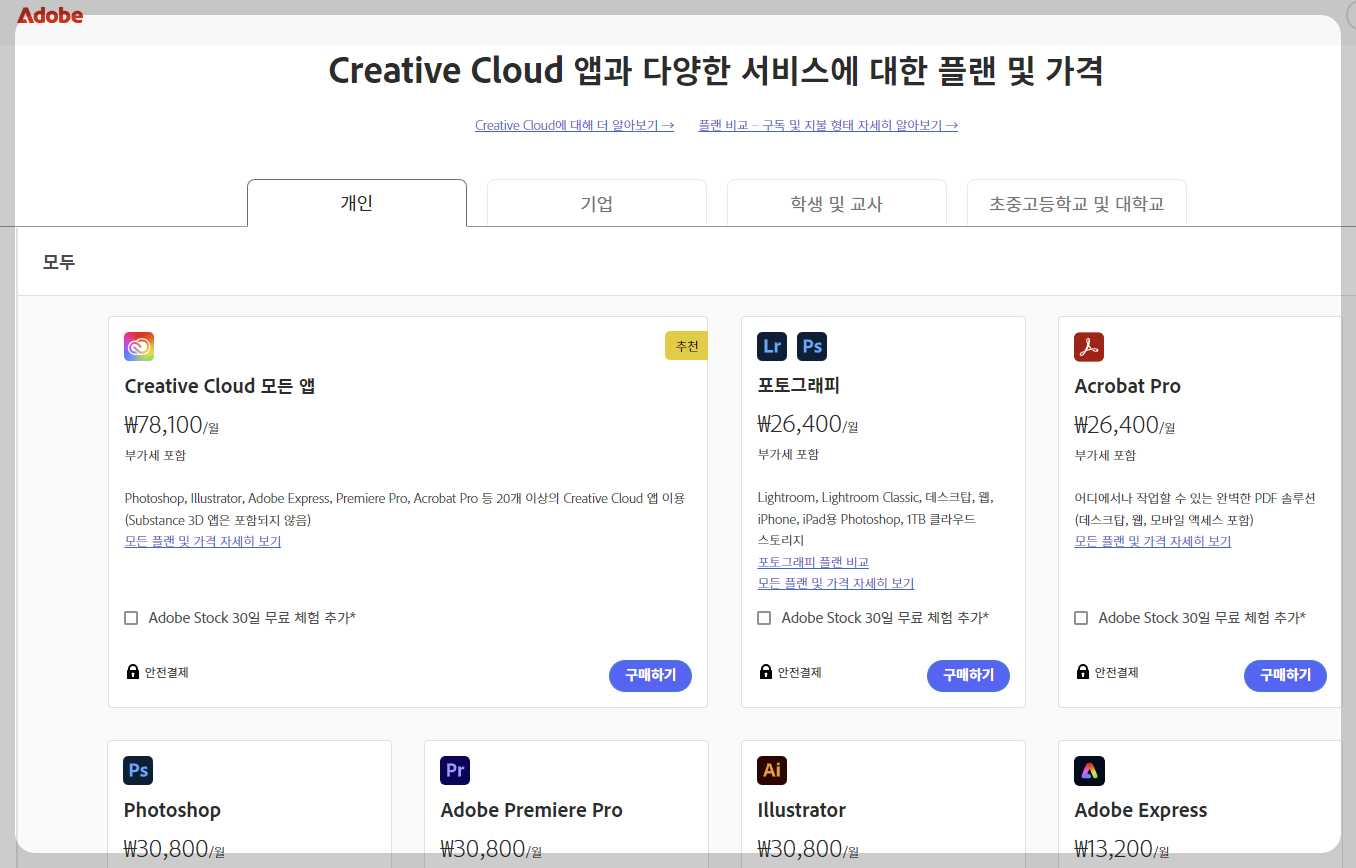This screenshot has width=1356, height=868.
Task: Click the page heading 'Creative Cloud 앱과 다양한 서비스'
Action: [716, 71]
